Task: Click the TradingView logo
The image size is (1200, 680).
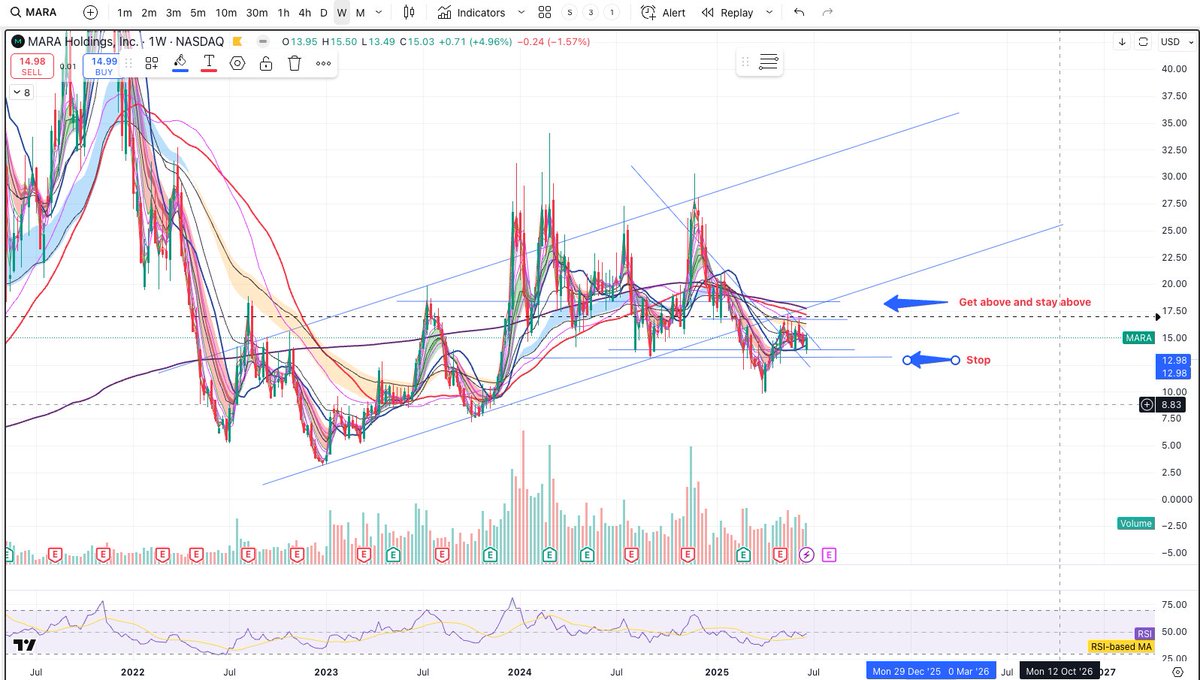Action: point(27,645)
